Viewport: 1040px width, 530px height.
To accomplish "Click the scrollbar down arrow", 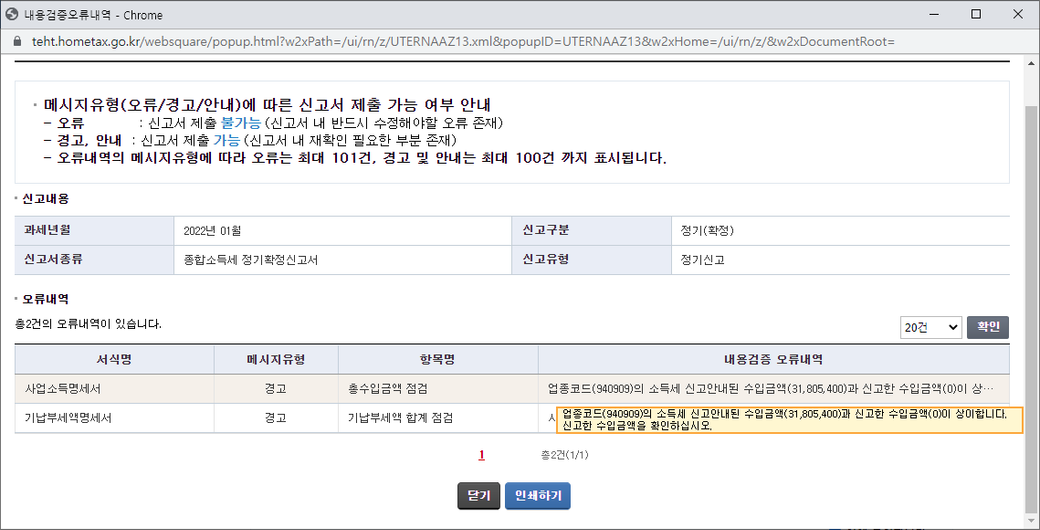I will [1032, 522].
